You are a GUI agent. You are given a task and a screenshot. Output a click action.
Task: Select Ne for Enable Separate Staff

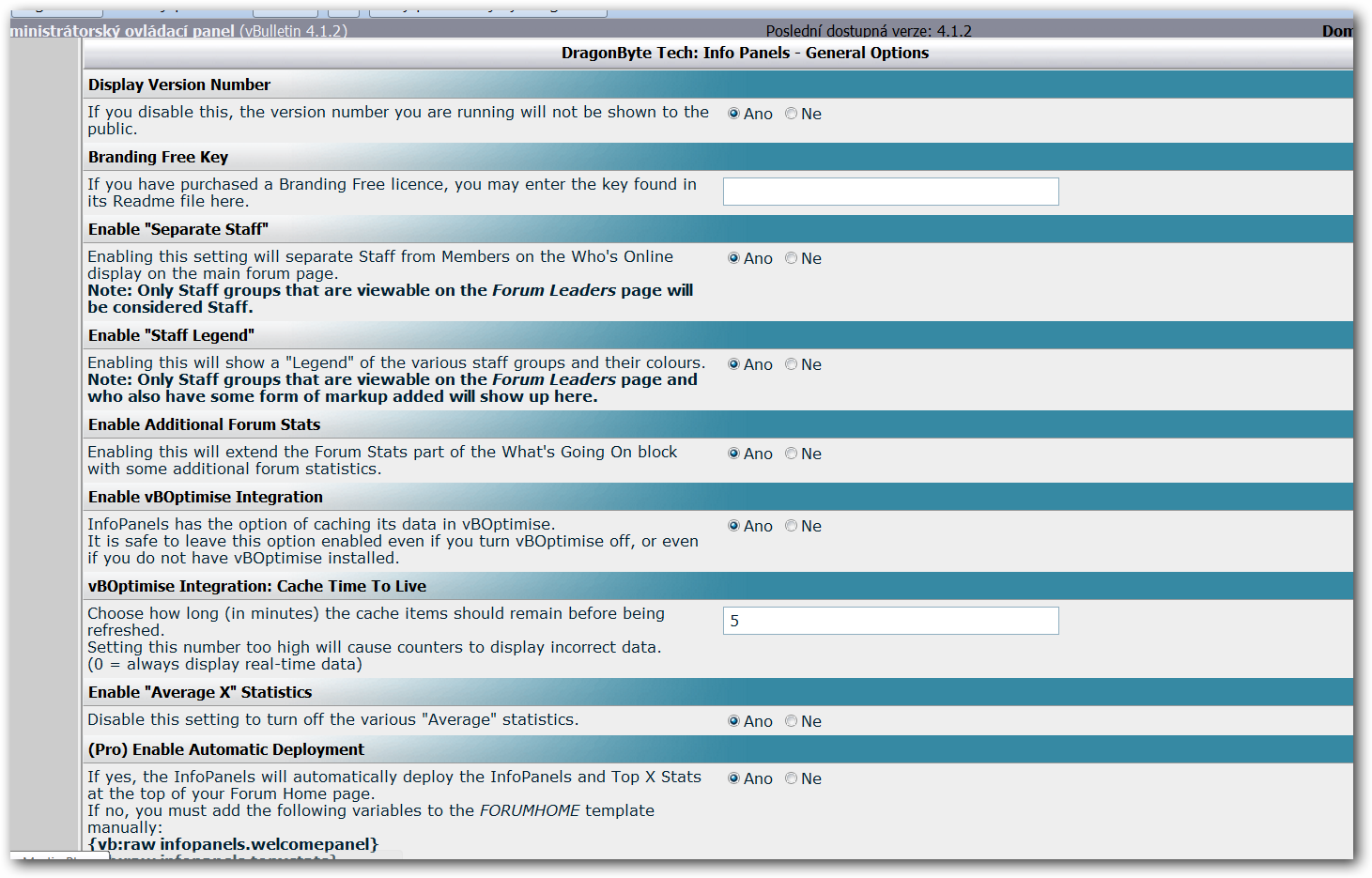pyautogui.click(x=792, y=258)
